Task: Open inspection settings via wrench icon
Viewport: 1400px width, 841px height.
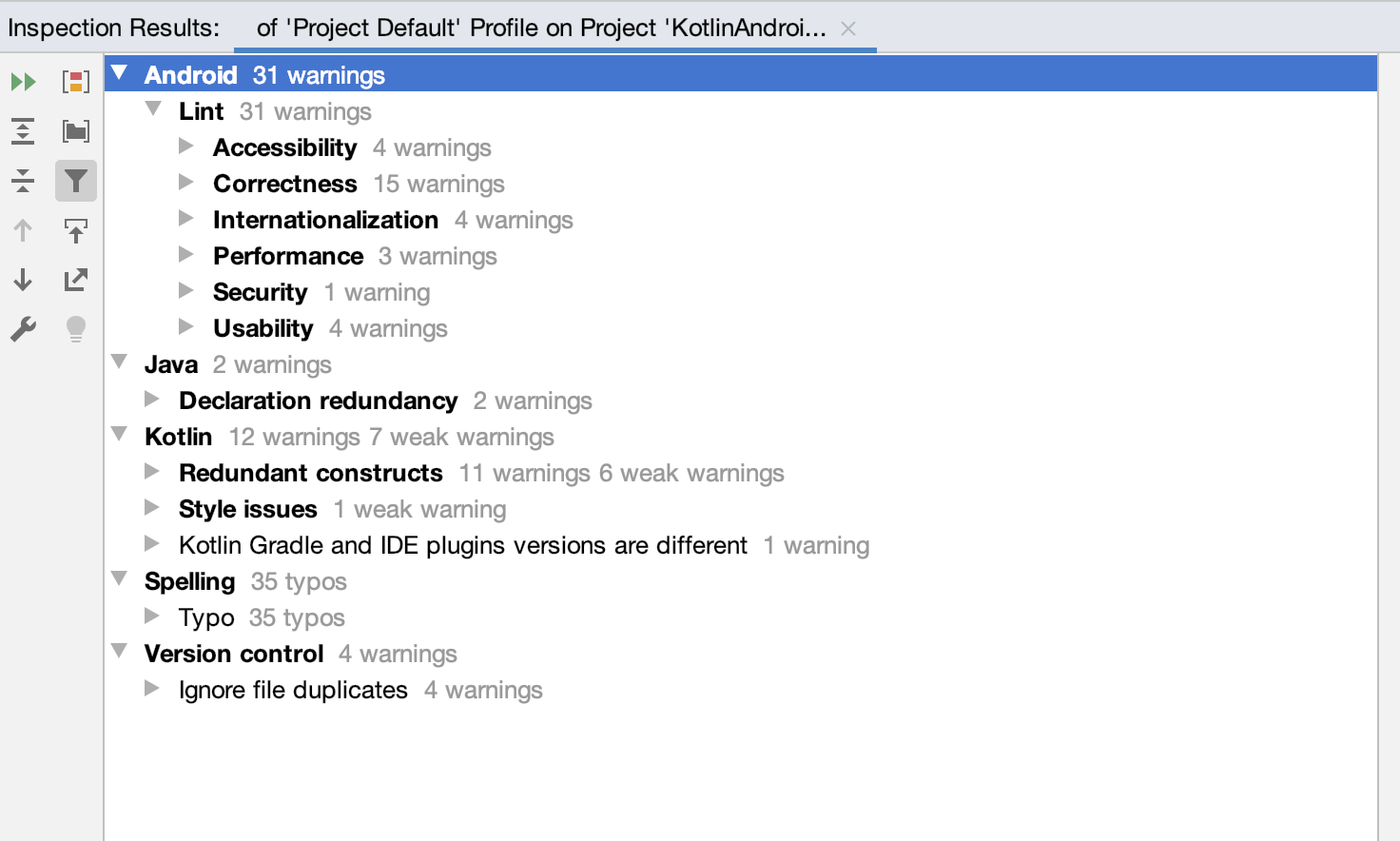Action: click(24, 329)
